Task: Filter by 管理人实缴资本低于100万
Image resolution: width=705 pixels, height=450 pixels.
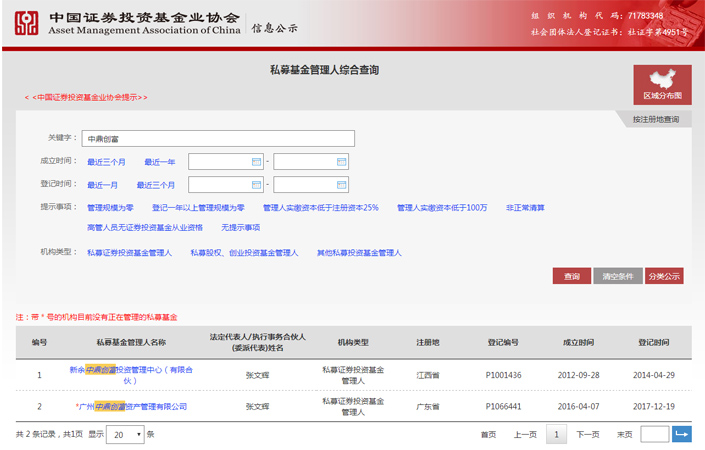Action: 442,208
